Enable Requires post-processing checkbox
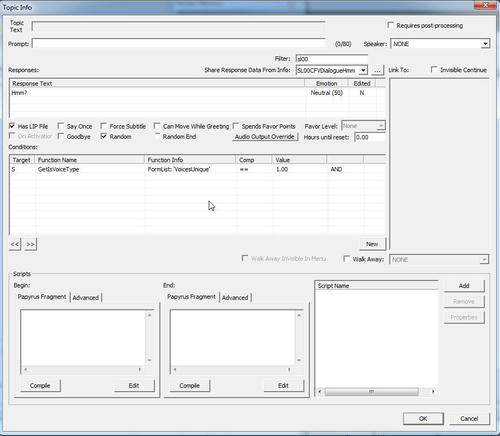500x436 pixels. click(390, 25)
